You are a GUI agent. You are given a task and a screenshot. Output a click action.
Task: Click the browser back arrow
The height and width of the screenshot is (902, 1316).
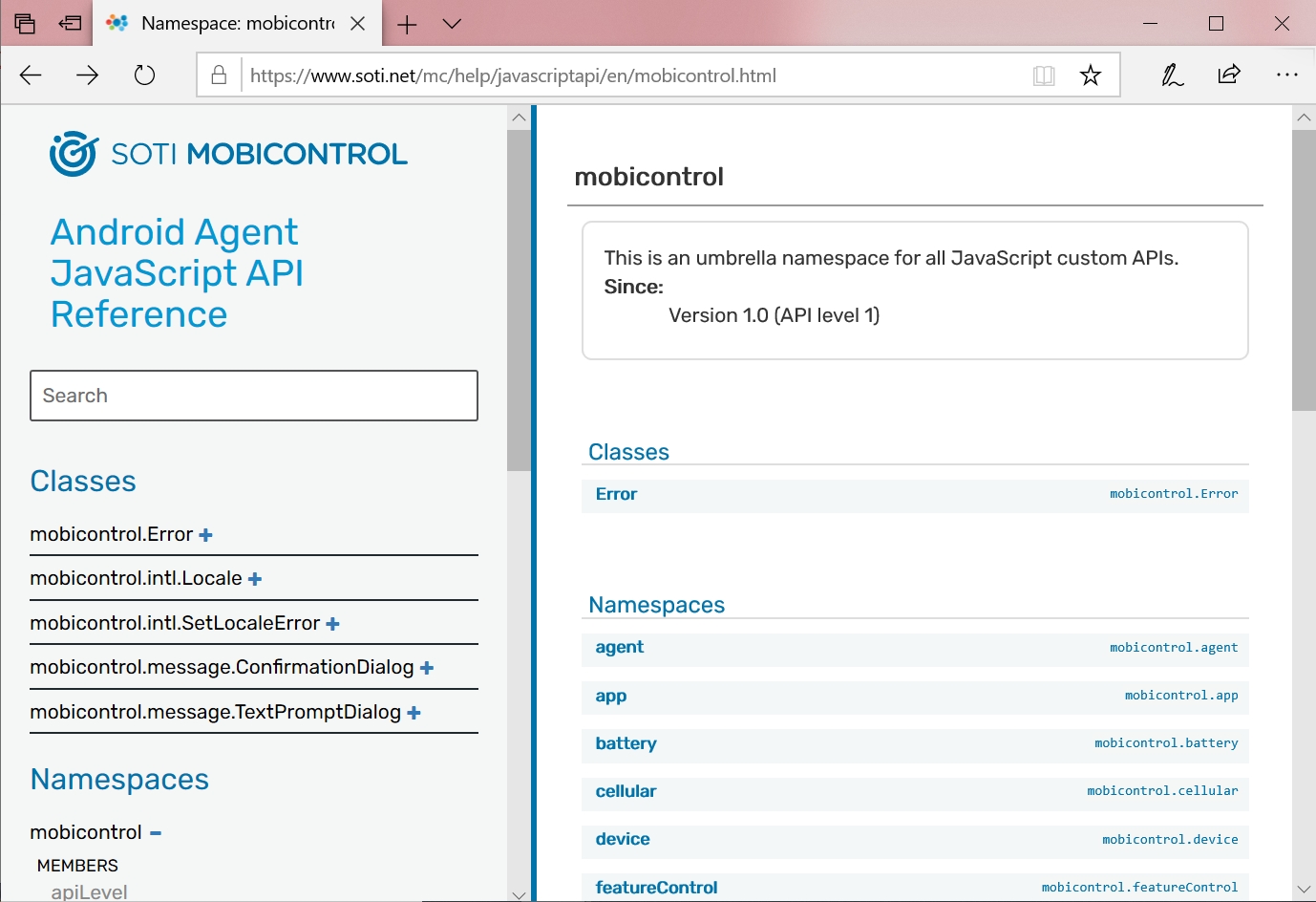point(31,75)
